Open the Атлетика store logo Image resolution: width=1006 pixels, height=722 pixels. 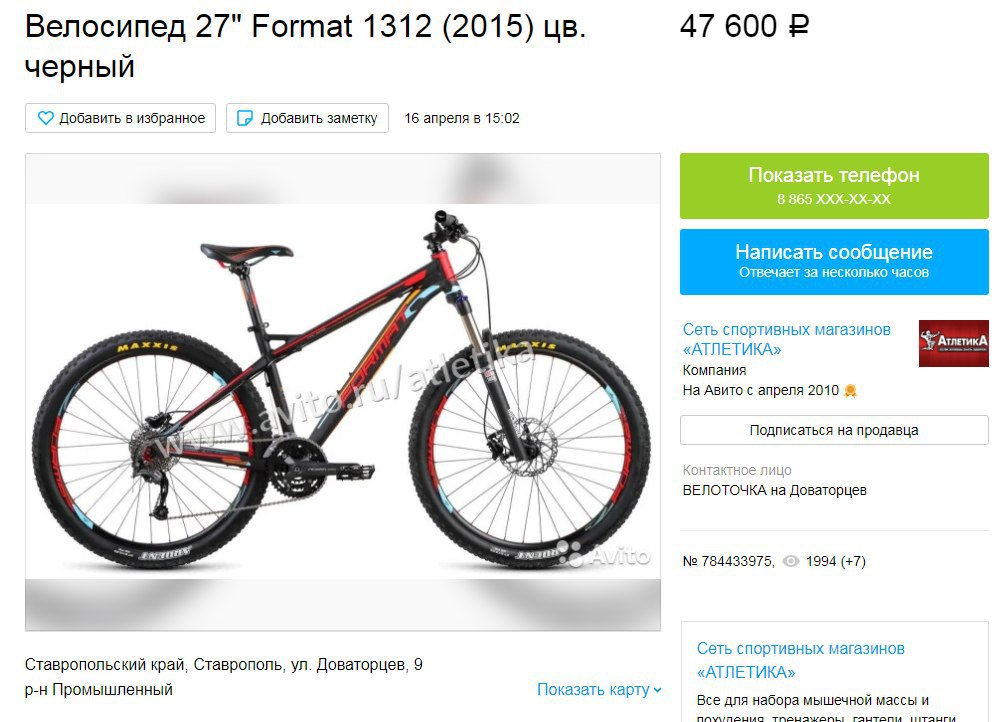point(953,343)
